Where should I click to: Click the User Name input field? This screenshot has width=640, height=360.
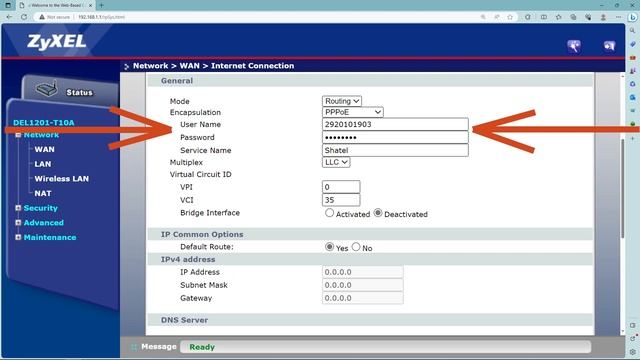[x=395, y=124]
